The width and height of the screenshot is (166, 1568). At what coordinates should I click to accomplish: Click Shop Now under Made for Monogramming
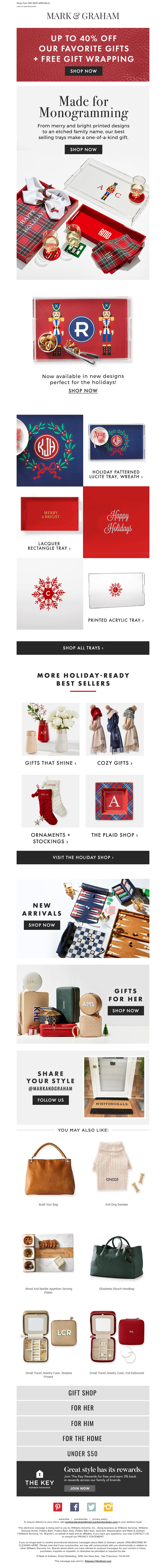pyautogui.click(x=83, y=149)
